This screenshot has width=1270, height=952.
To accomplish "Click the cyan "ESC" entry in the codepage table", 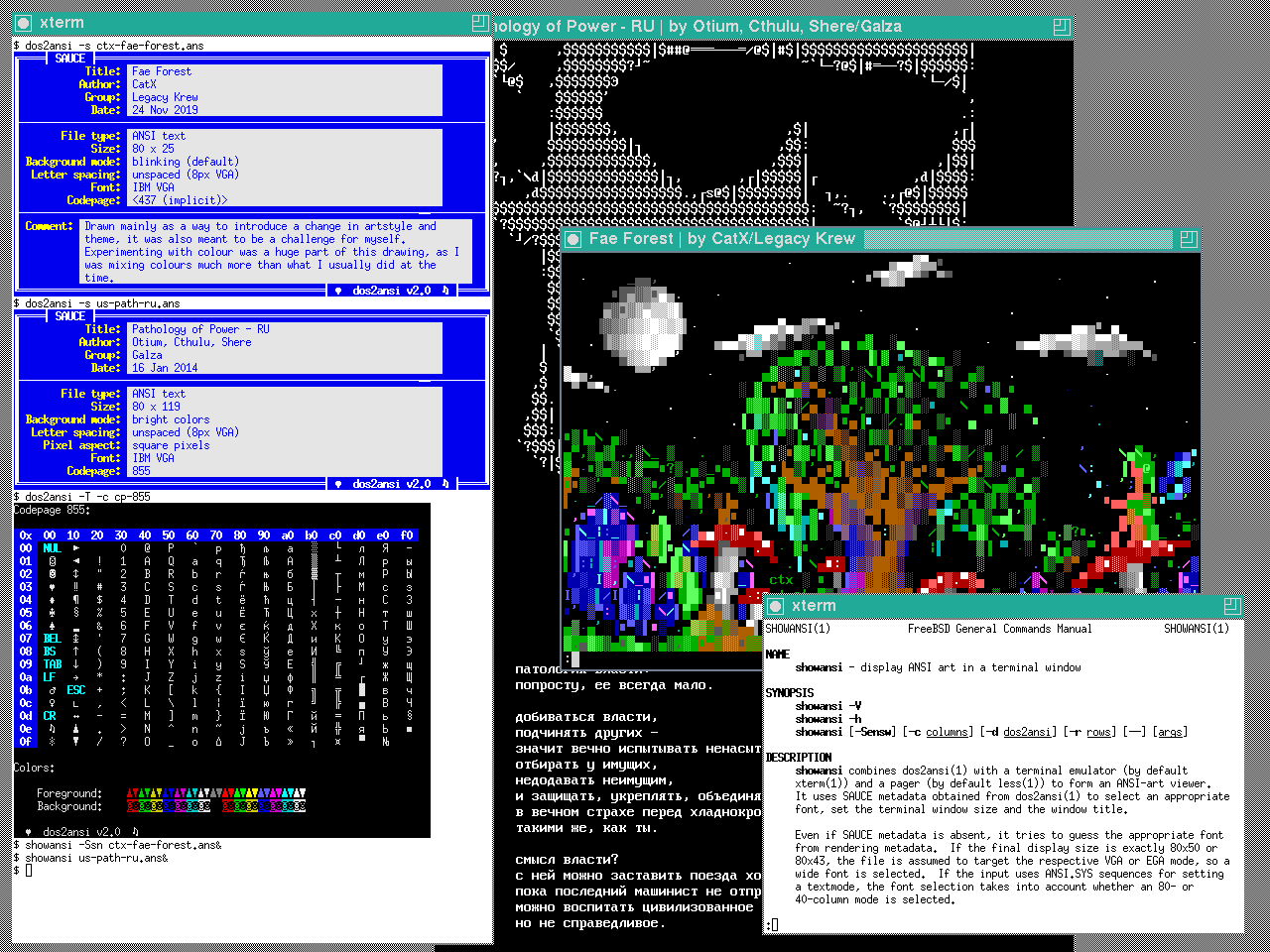I will pos(75,690).
